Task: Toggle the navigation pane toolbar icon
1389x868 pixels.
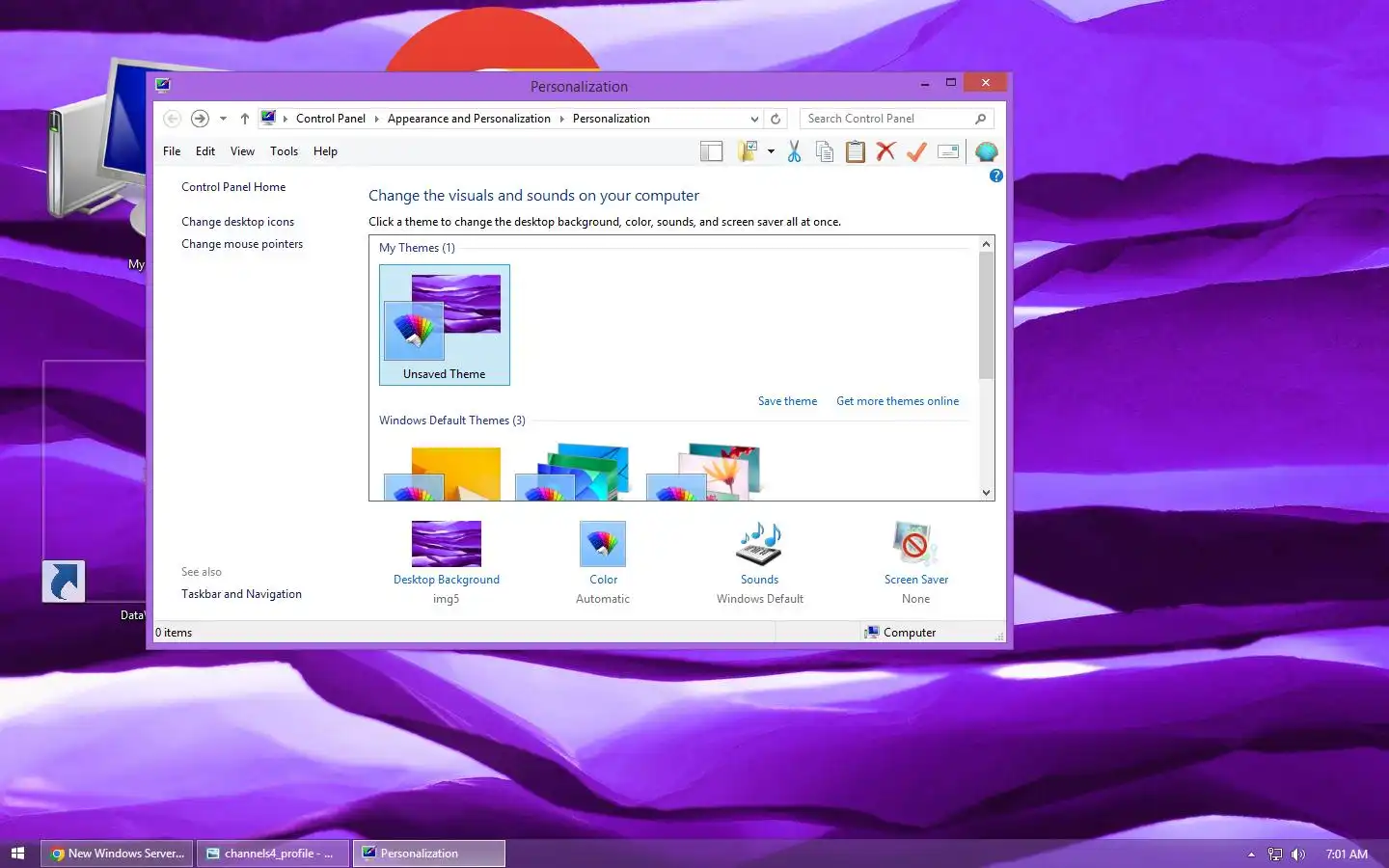Action: [x=712, y=151]
